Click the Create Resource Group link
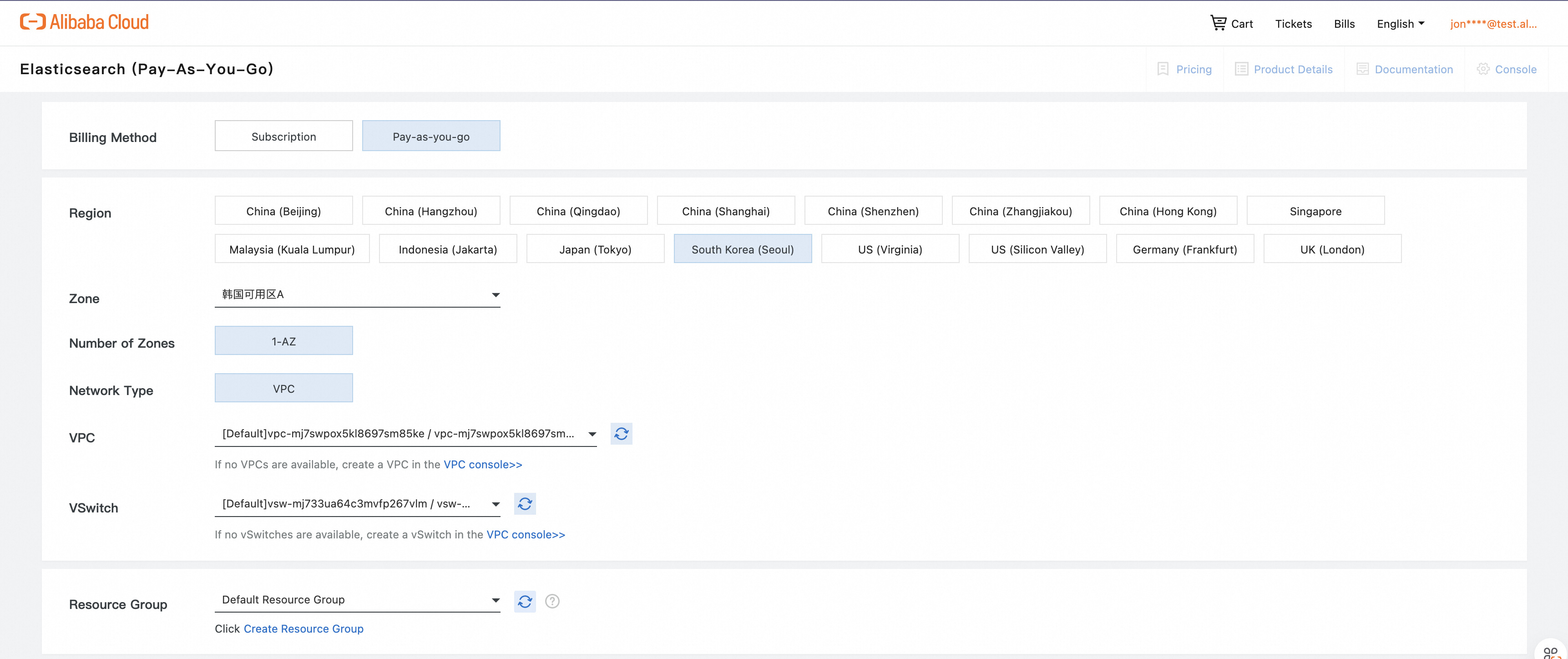This screenshot has width=1568, height=659. (x=303, y=629)
